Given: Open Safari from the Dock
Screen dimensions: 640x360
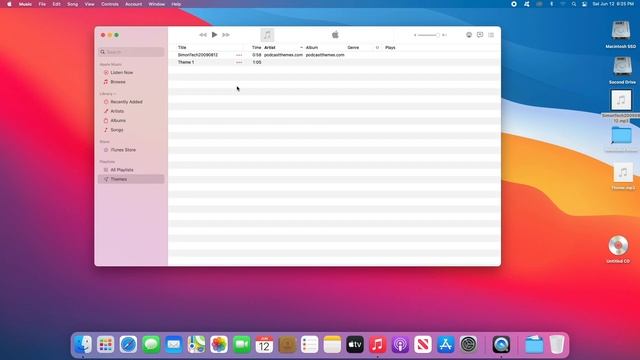Looking at the screenshot, I should (128, 344).
